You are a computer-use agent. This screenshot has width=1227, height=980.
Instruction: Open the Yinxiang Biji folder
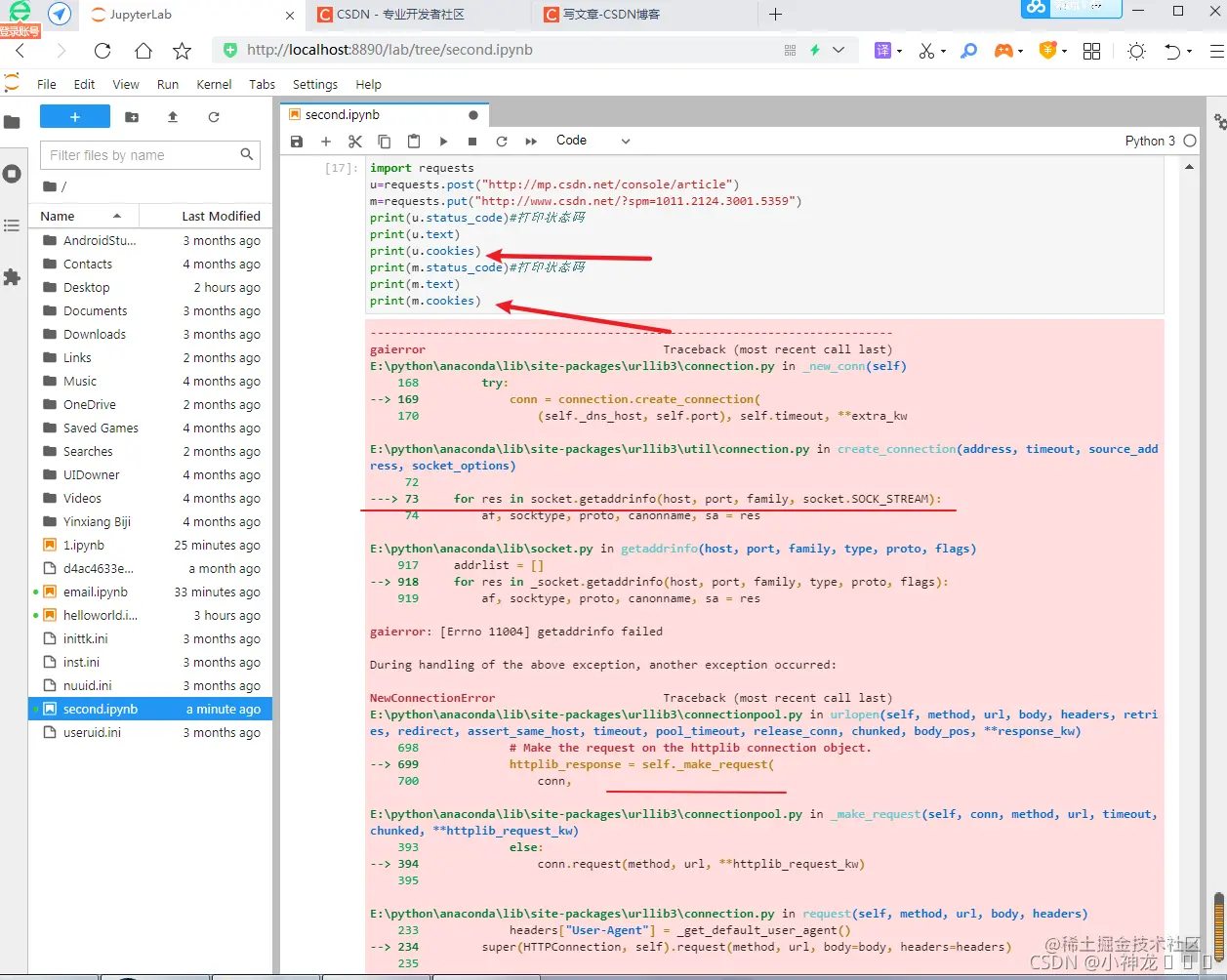click(x=150, y=521)
